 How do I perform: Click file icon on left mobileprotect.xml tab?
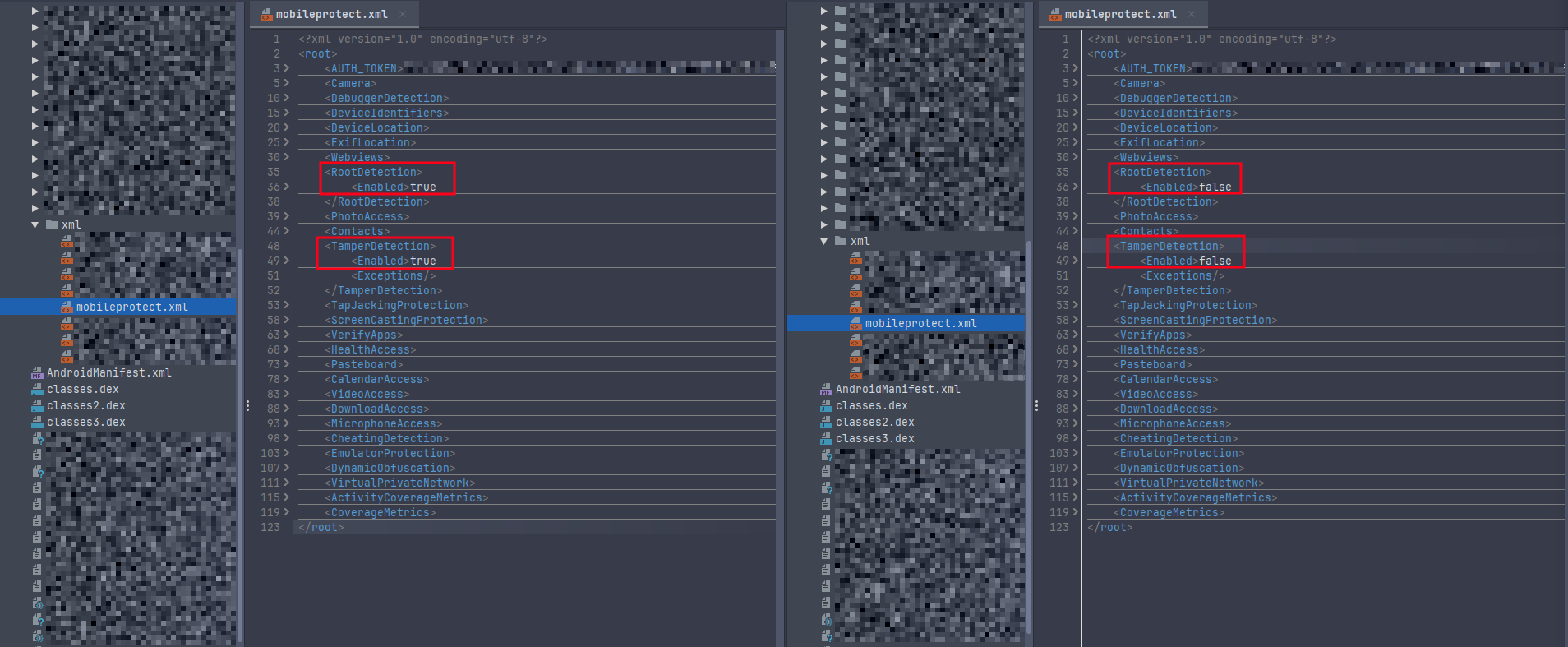[266, 15]
